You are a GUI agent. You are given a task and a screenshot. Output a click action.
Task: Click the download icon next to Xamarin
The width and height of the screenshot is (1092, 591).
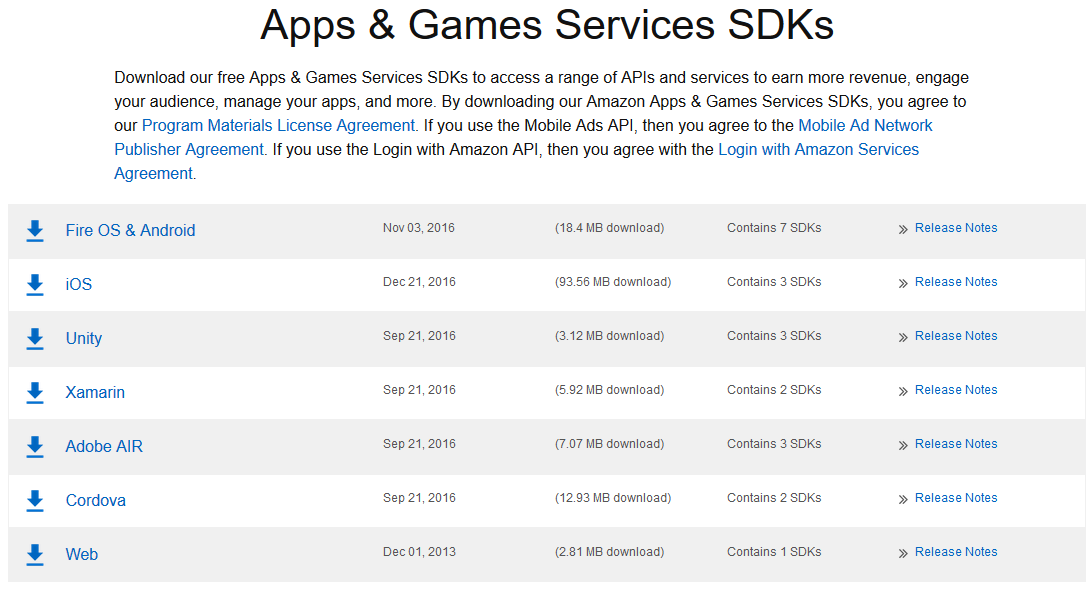[35, 393]
